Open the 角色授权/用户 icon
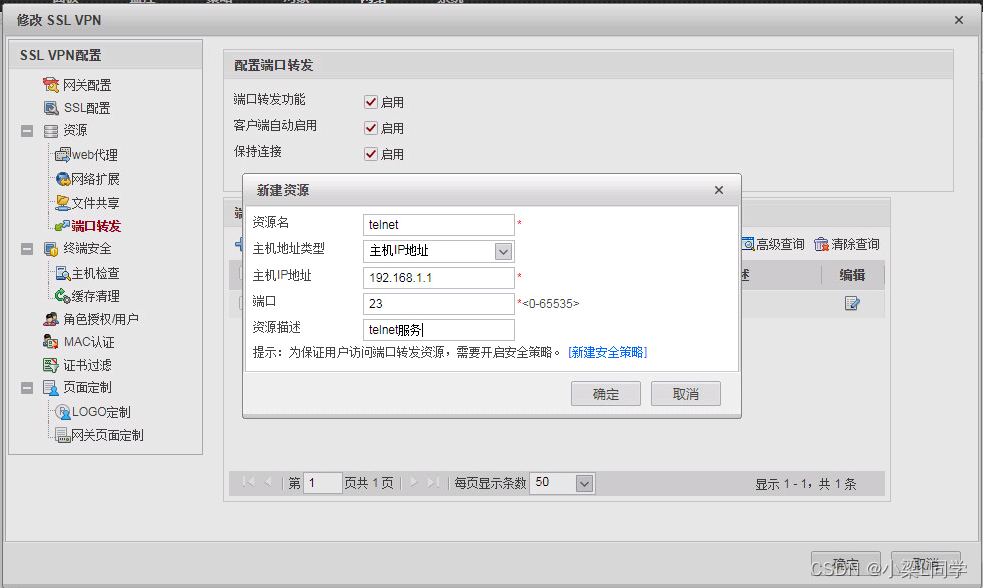983x588 pixels. [51, 319]
